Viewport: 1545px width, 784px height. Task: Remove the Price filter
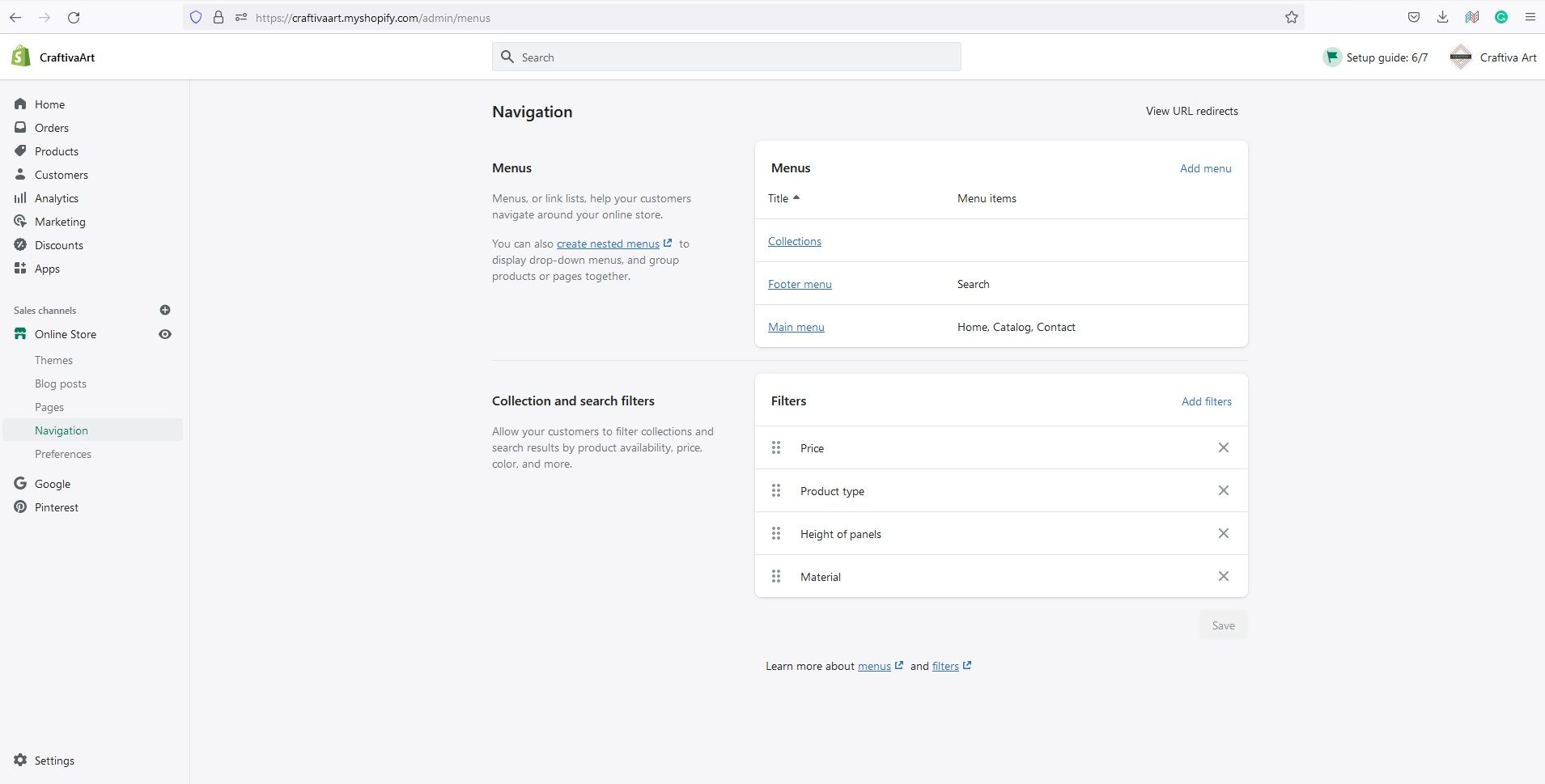(x=1223, y=447)
